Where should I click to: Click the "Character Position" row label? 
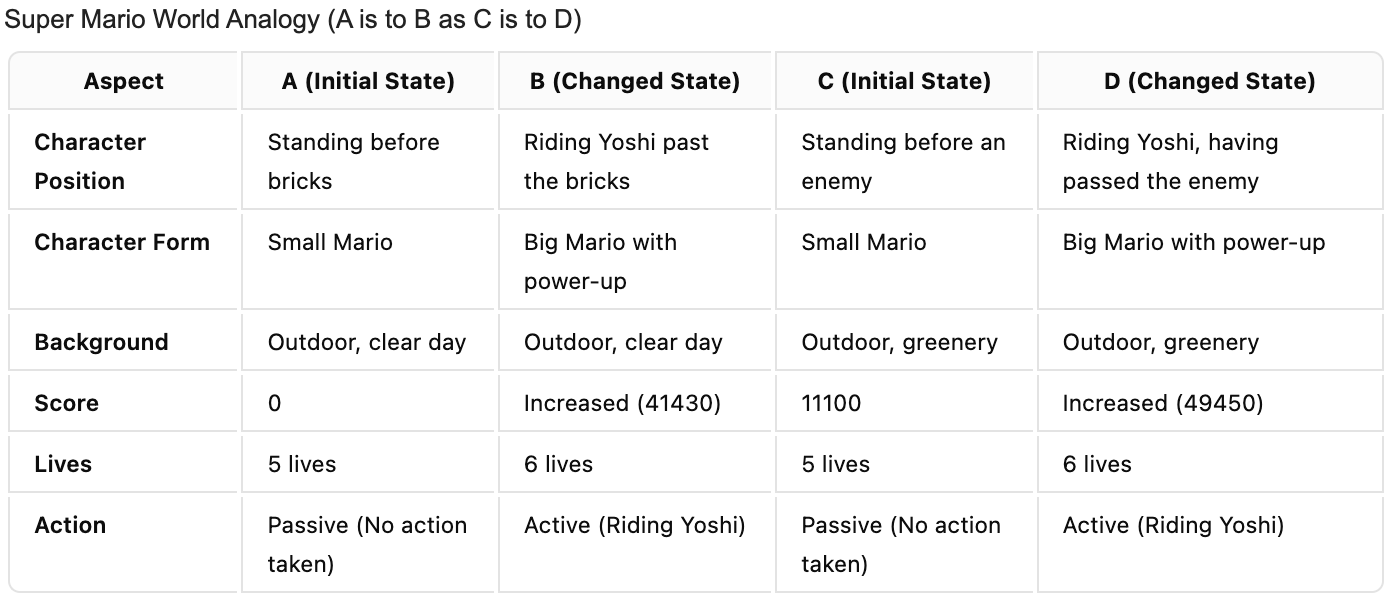pyautogui.click(x=90, y=162)
